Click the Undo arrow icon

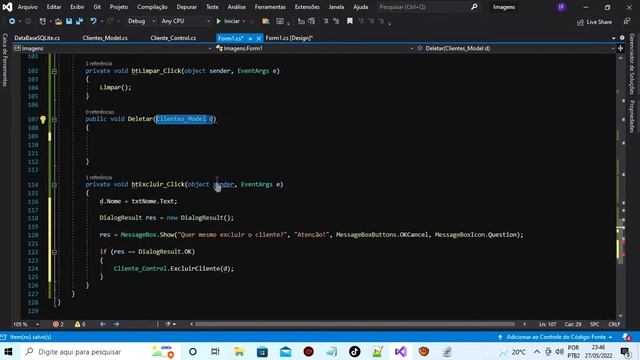coord(93,21)
